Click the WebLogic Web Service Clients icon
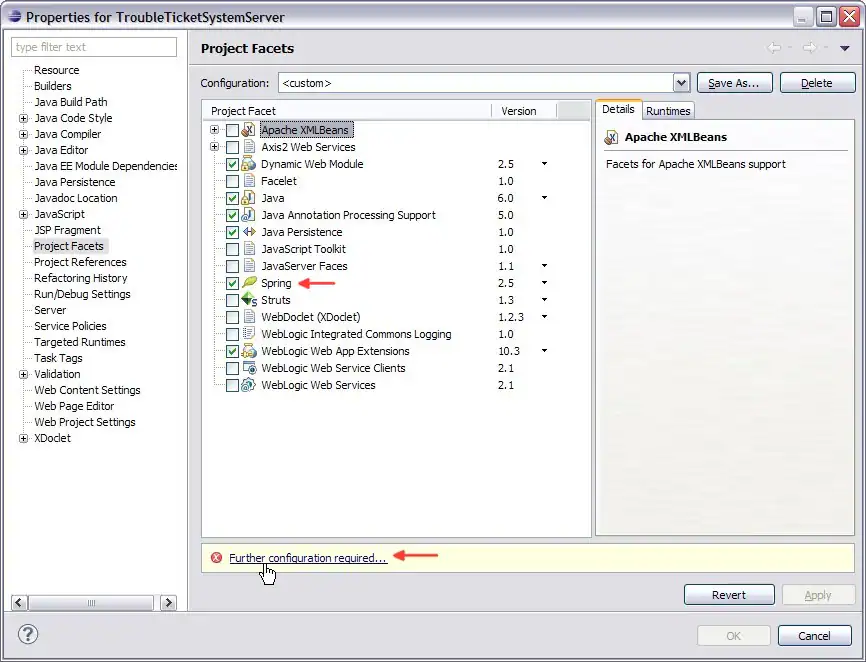Image resolution: width=866 pixels, height=662 pixels. 249,368
